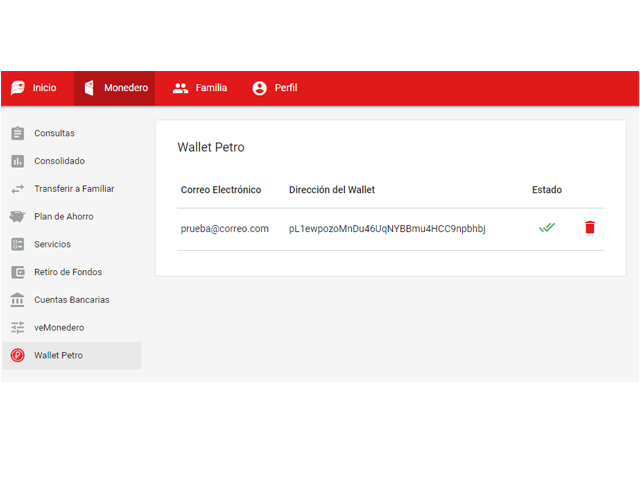Screen dimensions: 640x480
Task: Click the Inicio flag logo icon
Action: coord(18,88)
